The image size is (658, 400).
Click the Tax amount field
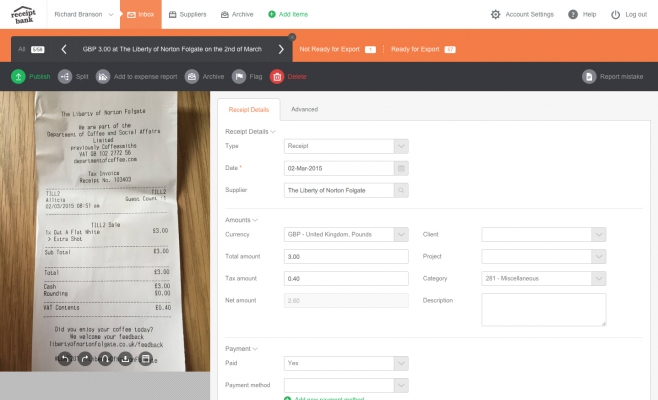[x=346, y=278]
